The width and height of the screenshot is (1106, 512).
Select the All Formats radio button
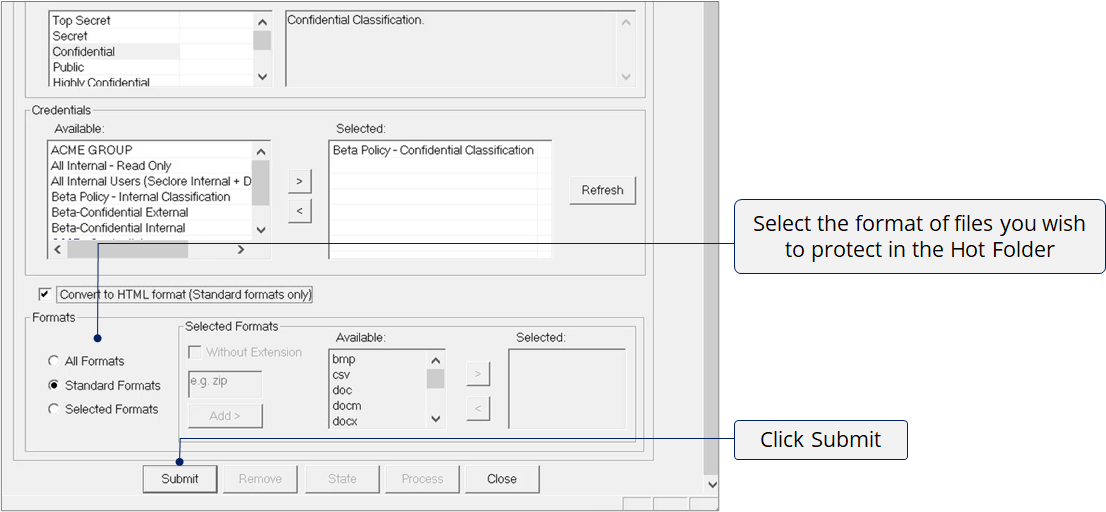click(x=53, y=361)
